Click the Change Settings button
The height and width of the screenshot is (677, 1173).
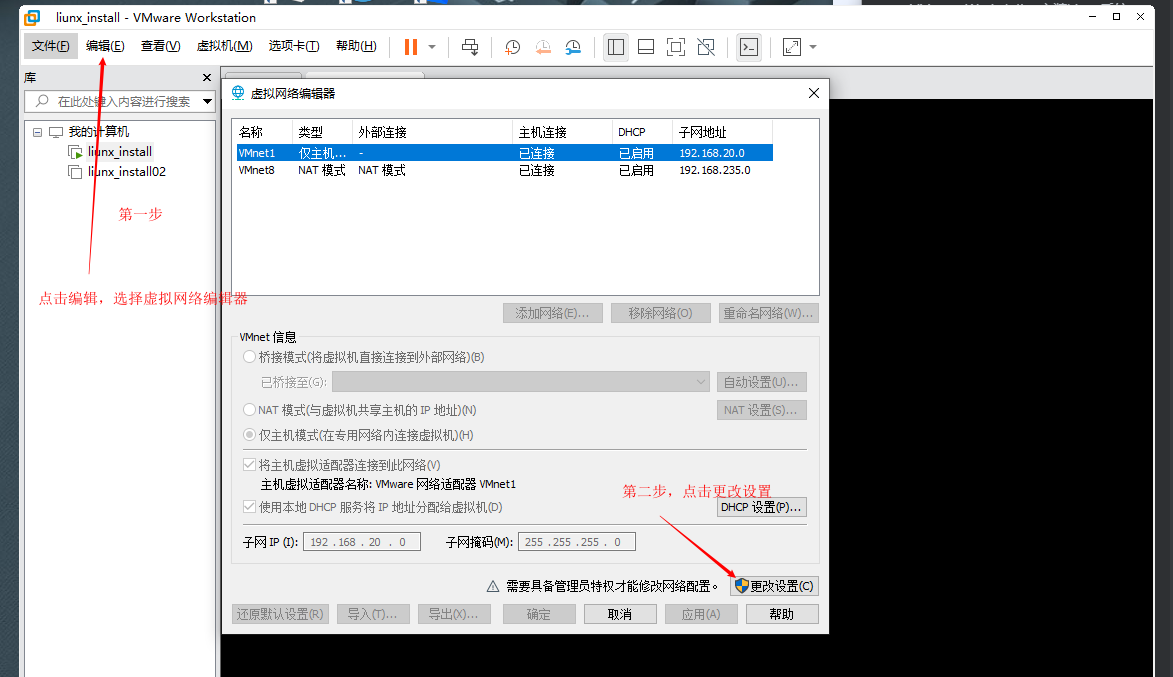pyautogui.click(x=774, y=586)
